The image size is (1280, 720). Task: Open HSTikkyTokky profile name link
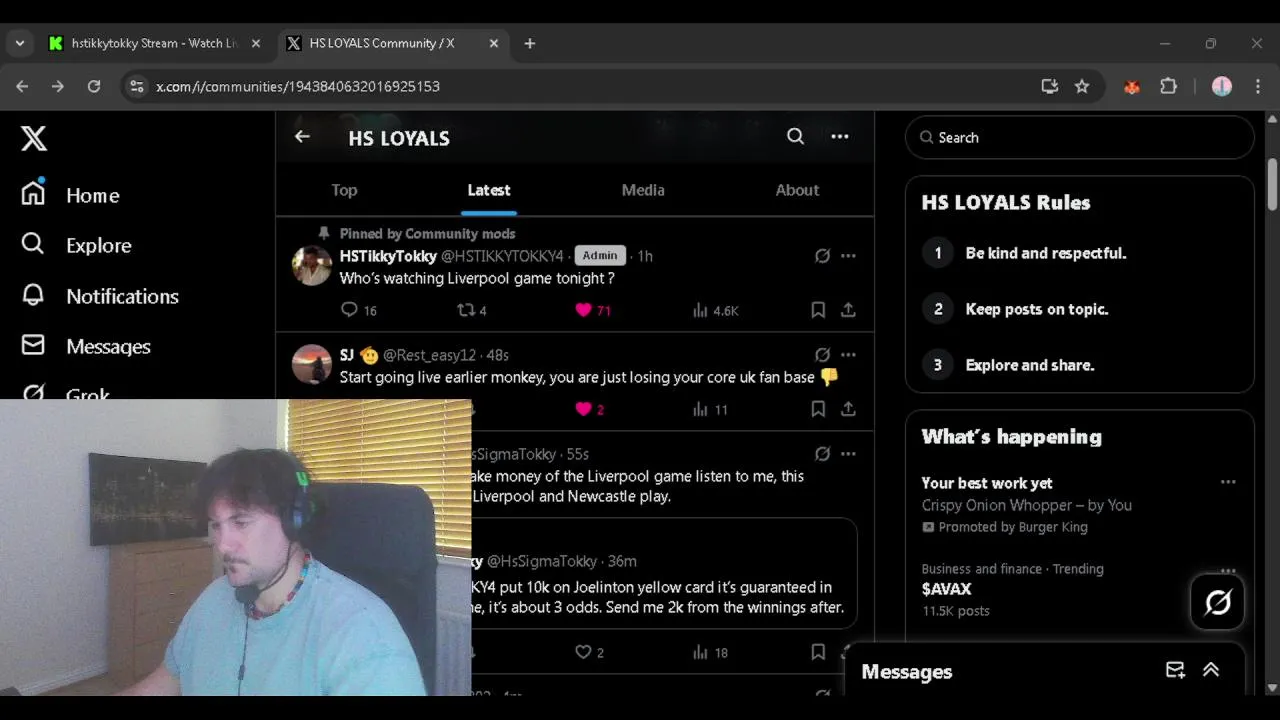[x=388, y=256]
